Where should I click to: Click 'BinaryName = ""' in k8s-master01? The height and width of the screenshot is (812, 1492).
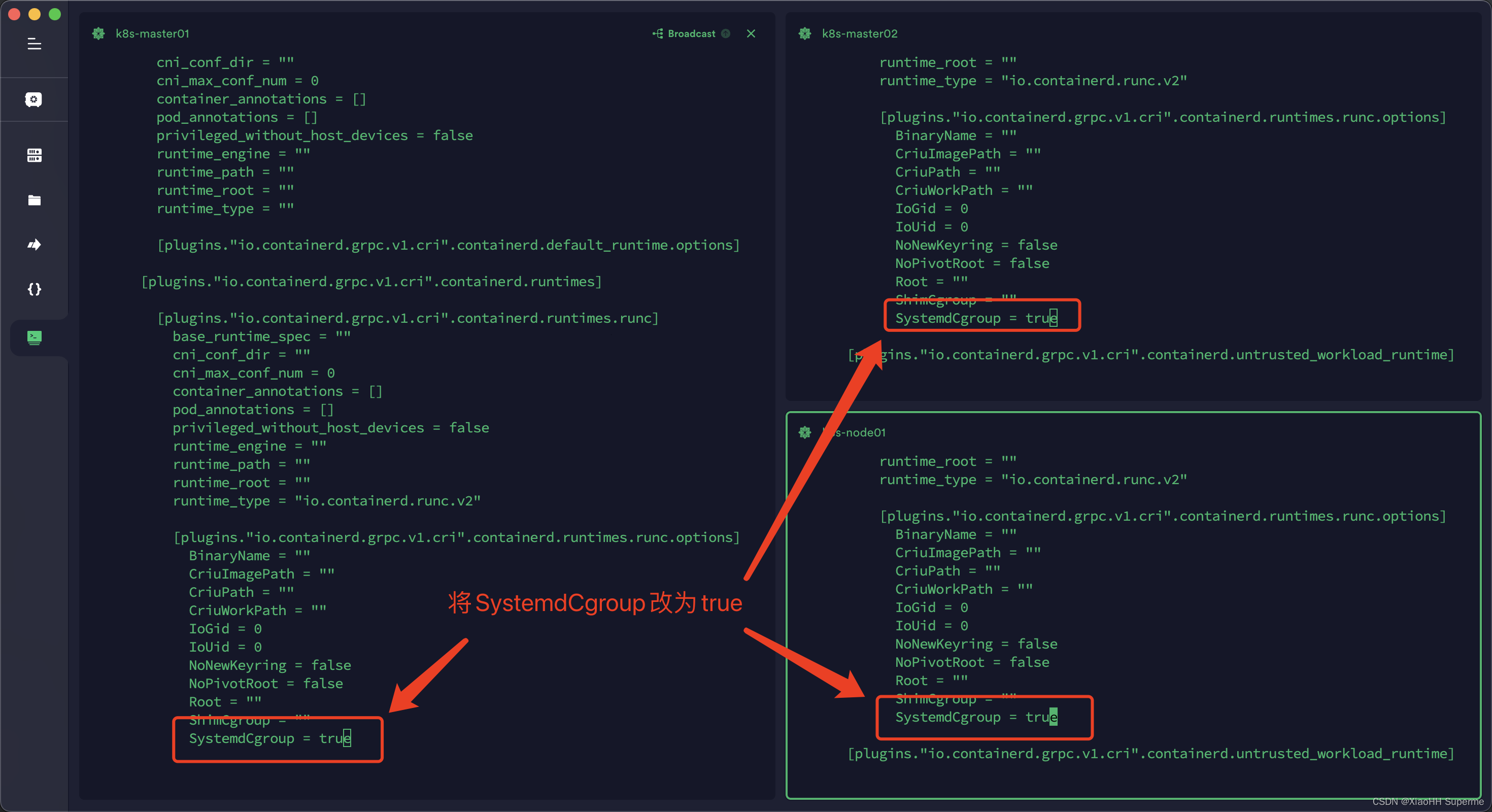[x=250, y=556]
